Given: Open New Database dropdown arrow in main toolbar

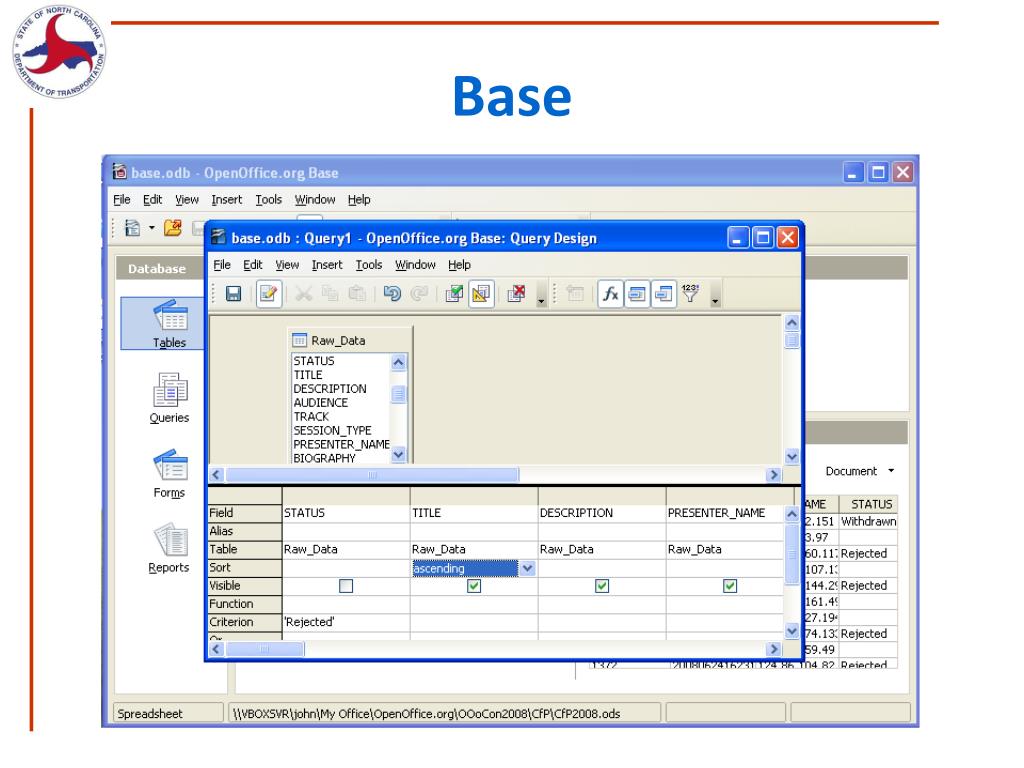Looking at the screenshot, I should click(x=152, y=227).
